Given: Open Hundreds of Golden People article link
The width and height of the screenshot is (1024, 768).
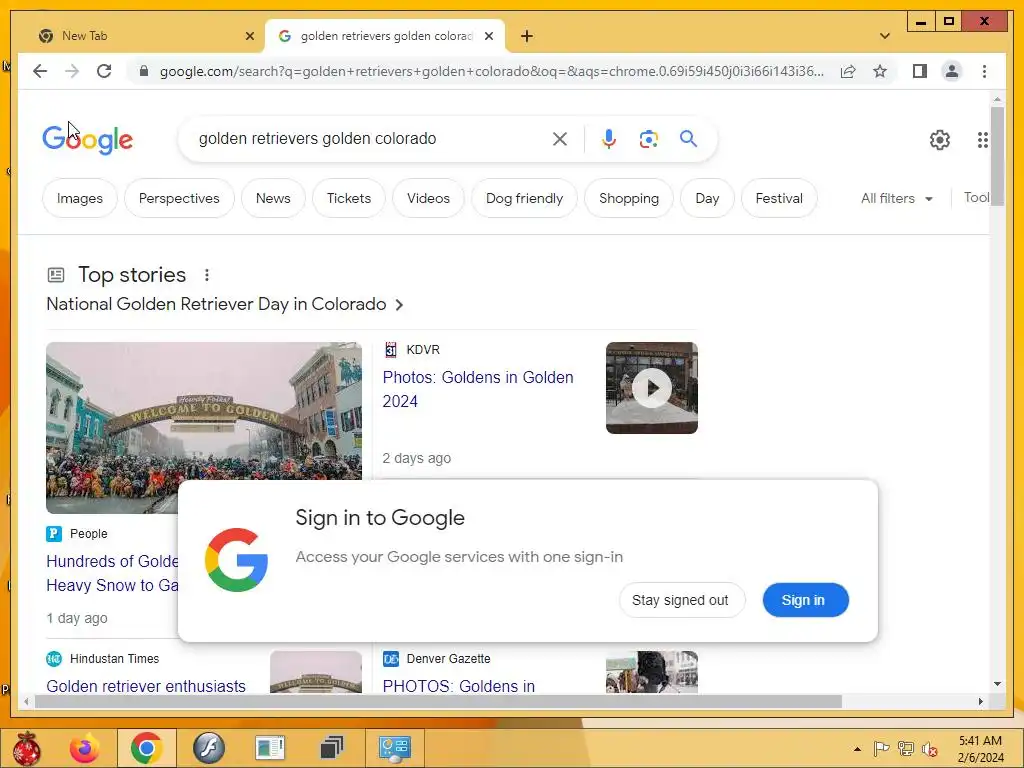Looking at the screenshot, I should [x=112, y=573].
